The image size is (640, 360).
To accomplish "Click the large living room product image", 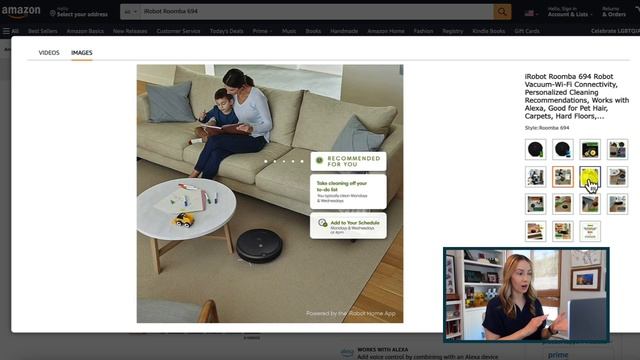I will (x=270, y=193).
